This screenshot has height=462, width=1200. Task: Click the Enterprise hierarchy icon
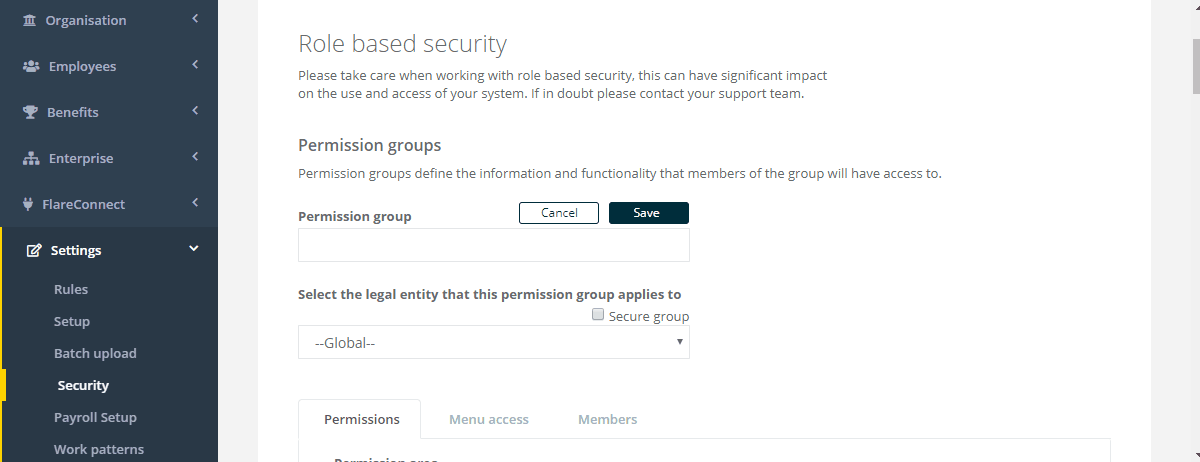pos(30,158)
